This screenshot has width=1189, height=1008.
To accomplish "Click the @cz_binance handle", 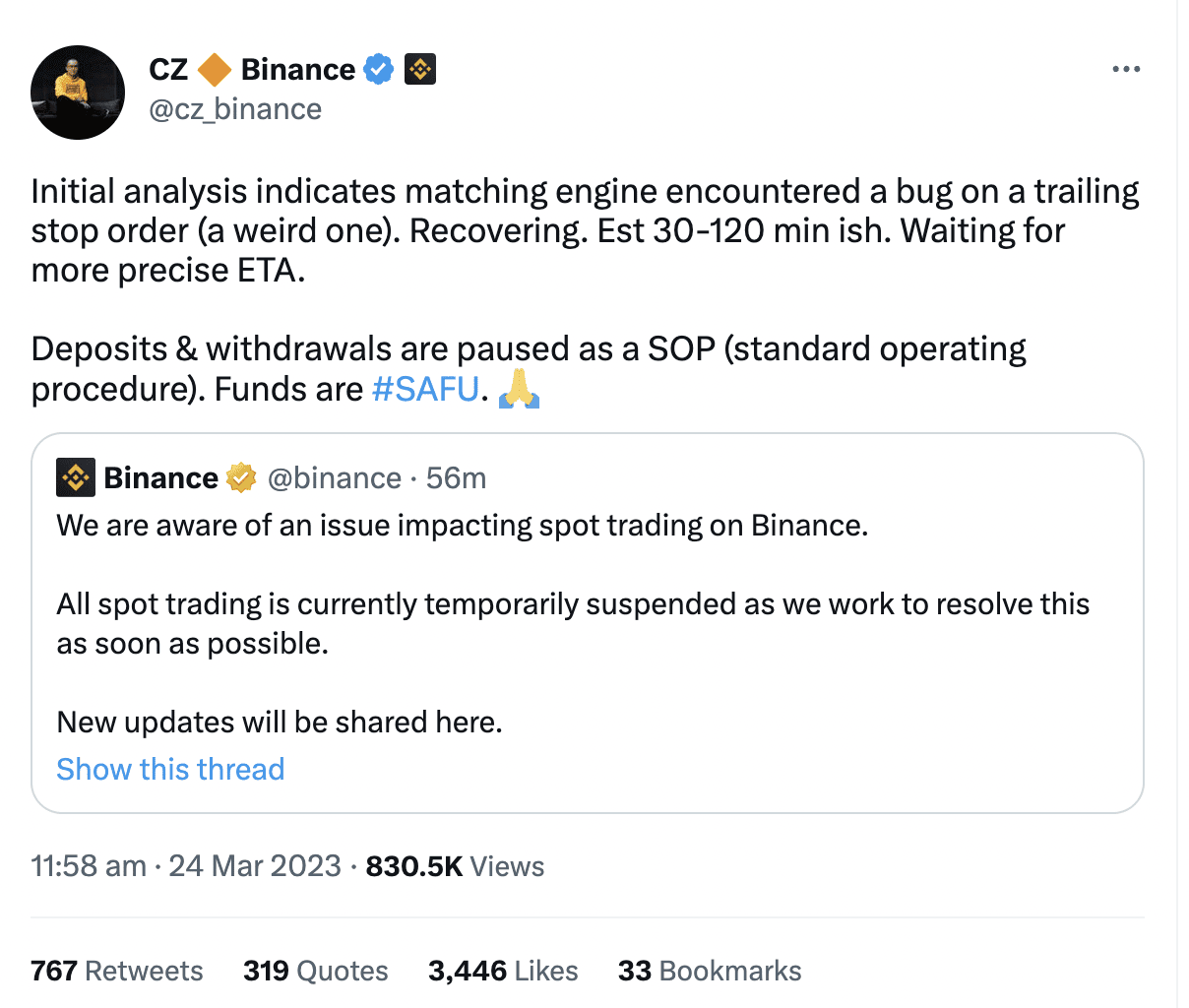I will (x=235, y=109).
